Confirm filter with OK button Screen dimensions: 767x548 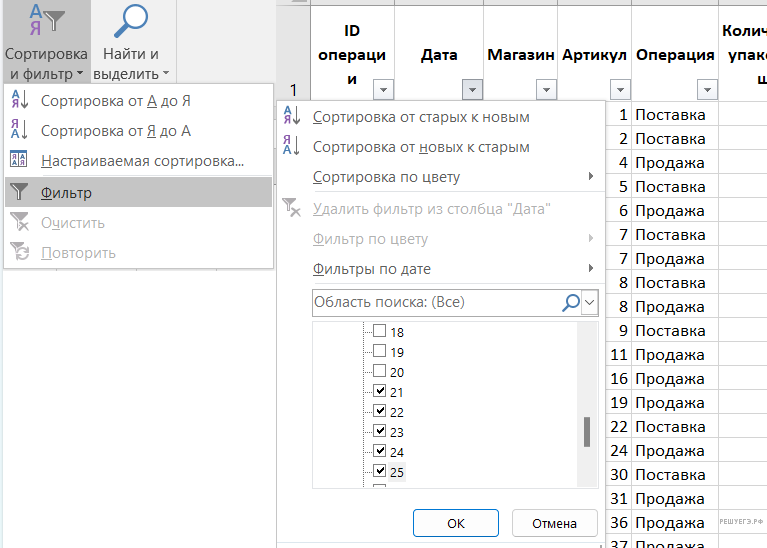pyautogui.click(x=455, y=523)
